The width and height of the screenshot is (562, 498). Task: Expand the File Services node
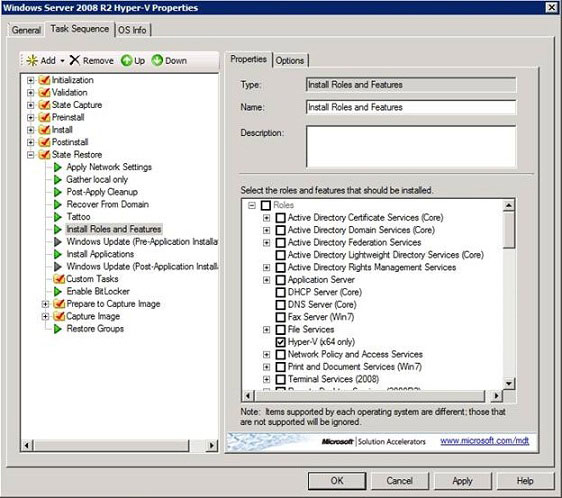click(266, 329)
